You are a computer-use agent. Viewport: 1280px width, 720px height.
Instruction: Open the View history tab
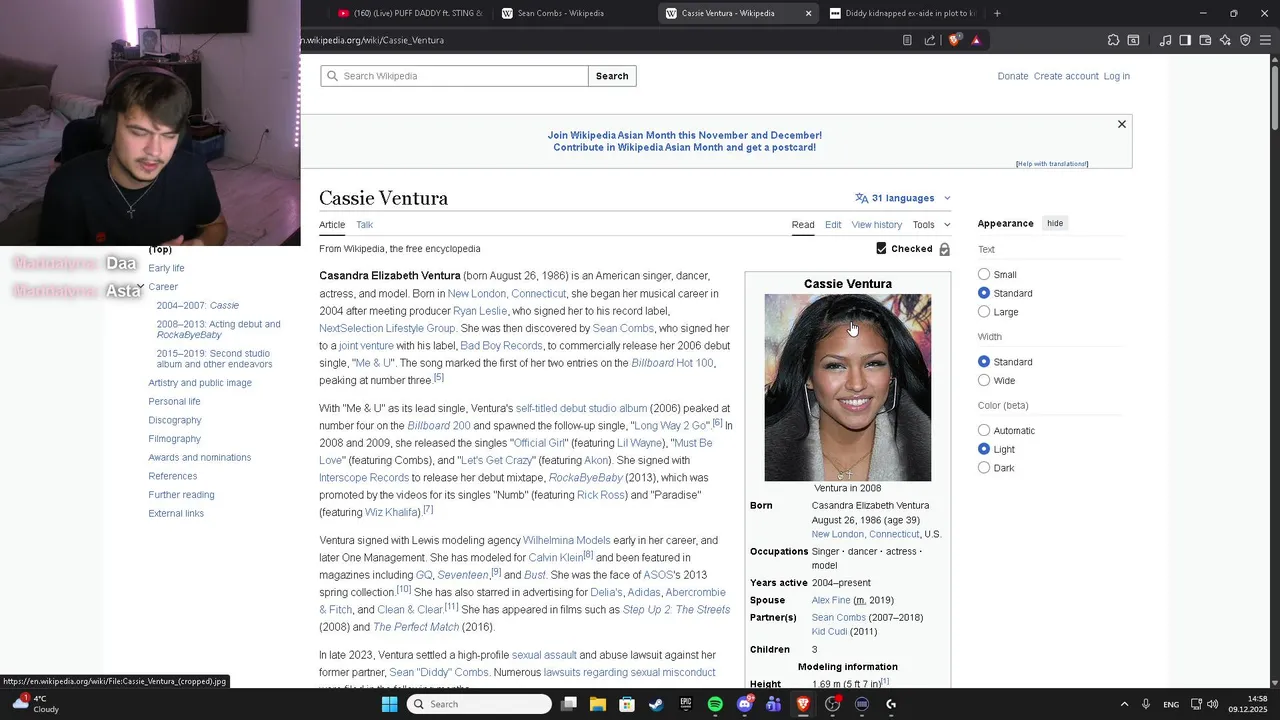[876, 225]
